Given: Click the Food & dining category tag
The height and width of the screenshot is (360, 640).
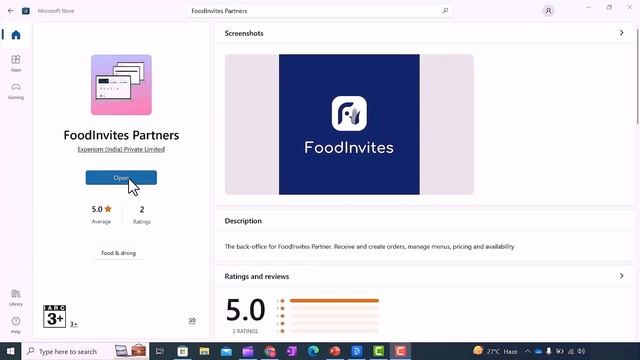Looking at the screenshot, I should tap(118, 253).
